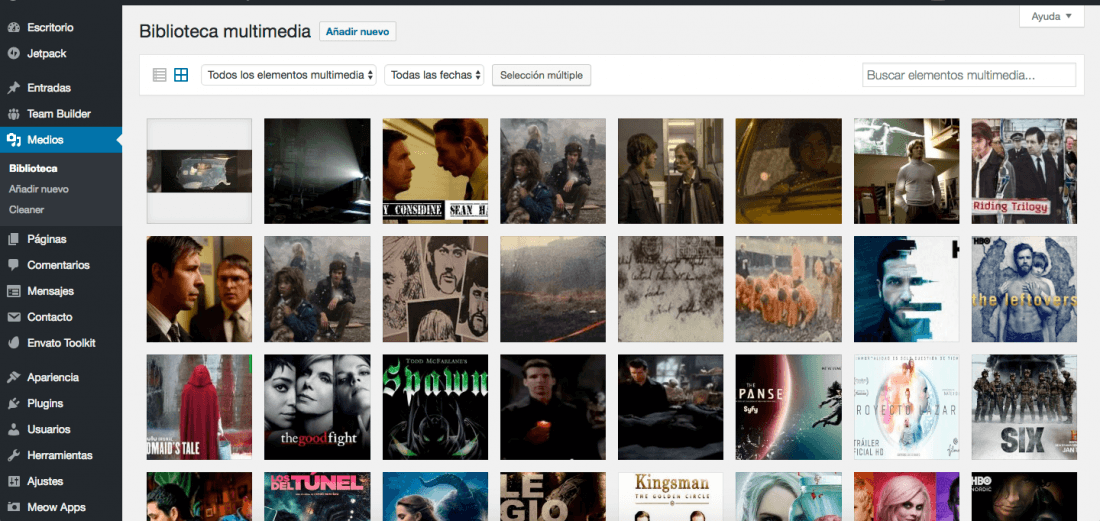Expand the Ayuda help panel
1100x521 pixels.
[1052, 16]
